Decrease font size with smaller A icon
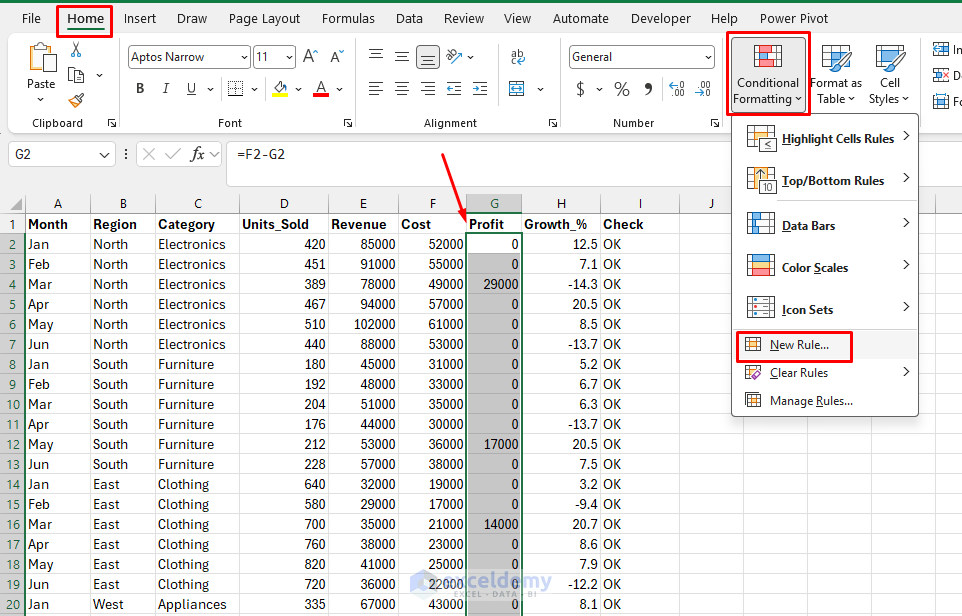Viewport: 962px width, 616px height. tap(337, 56)
